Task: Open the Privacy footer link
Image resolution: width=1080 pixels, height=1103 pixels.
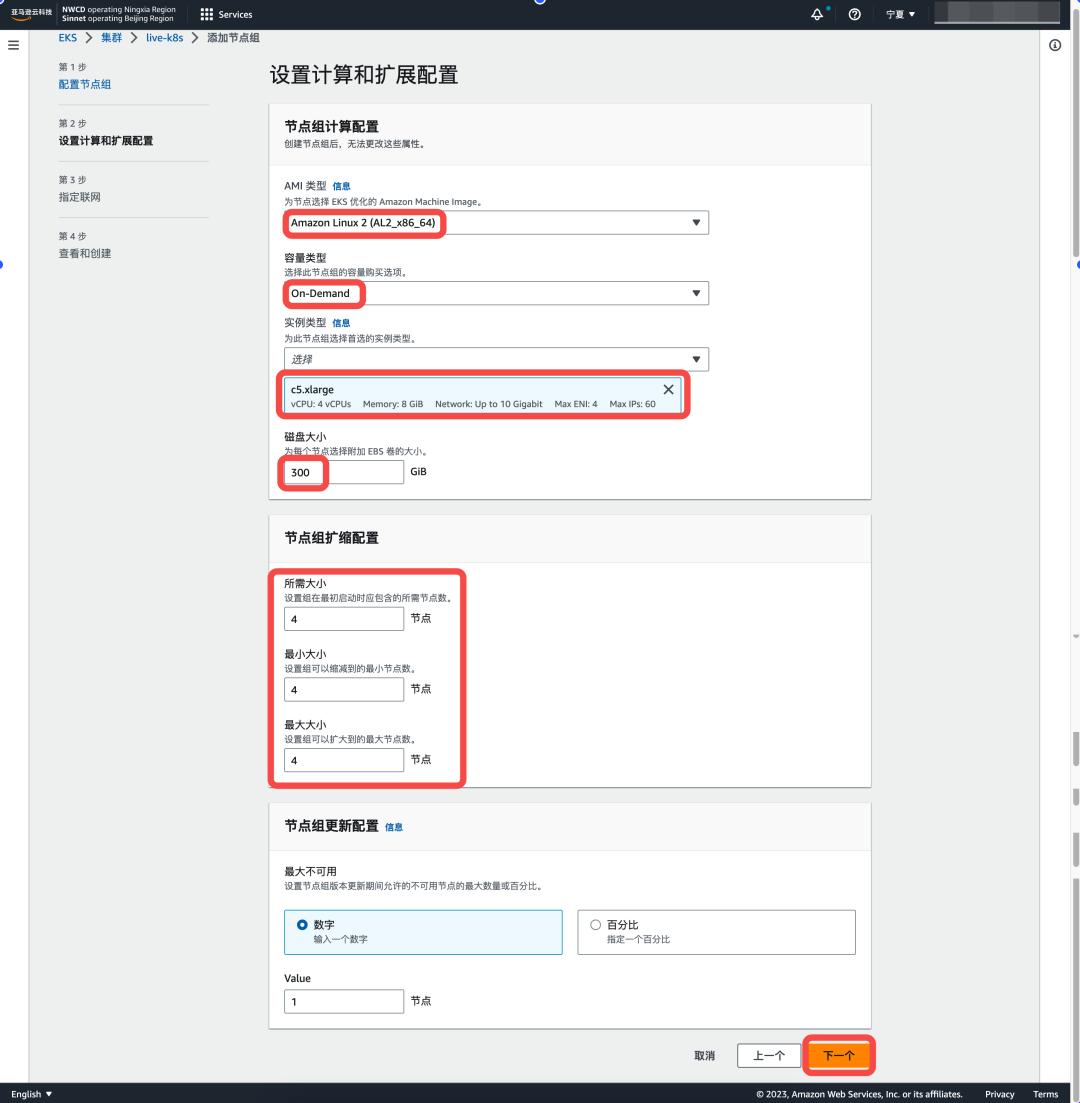Action: tap(999, 1094)
